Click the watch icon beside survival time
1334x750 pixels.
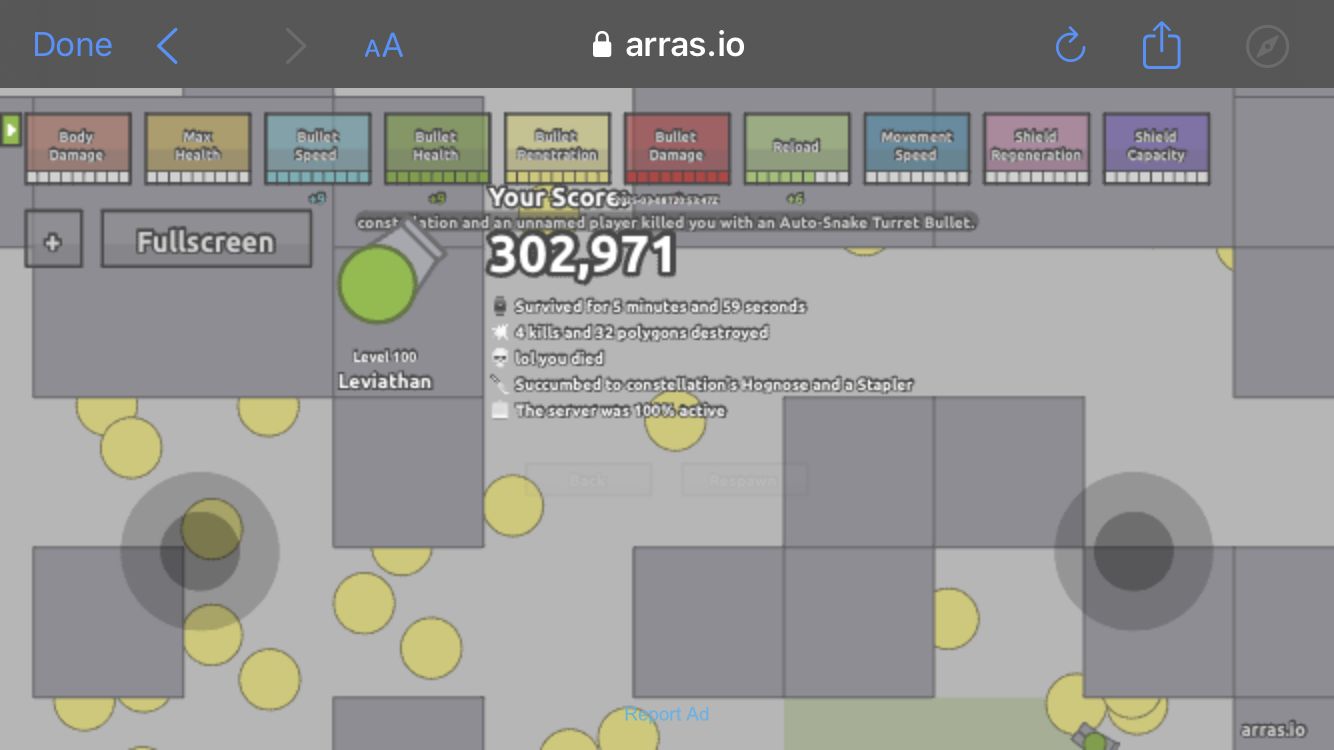[x=500, y=307]
